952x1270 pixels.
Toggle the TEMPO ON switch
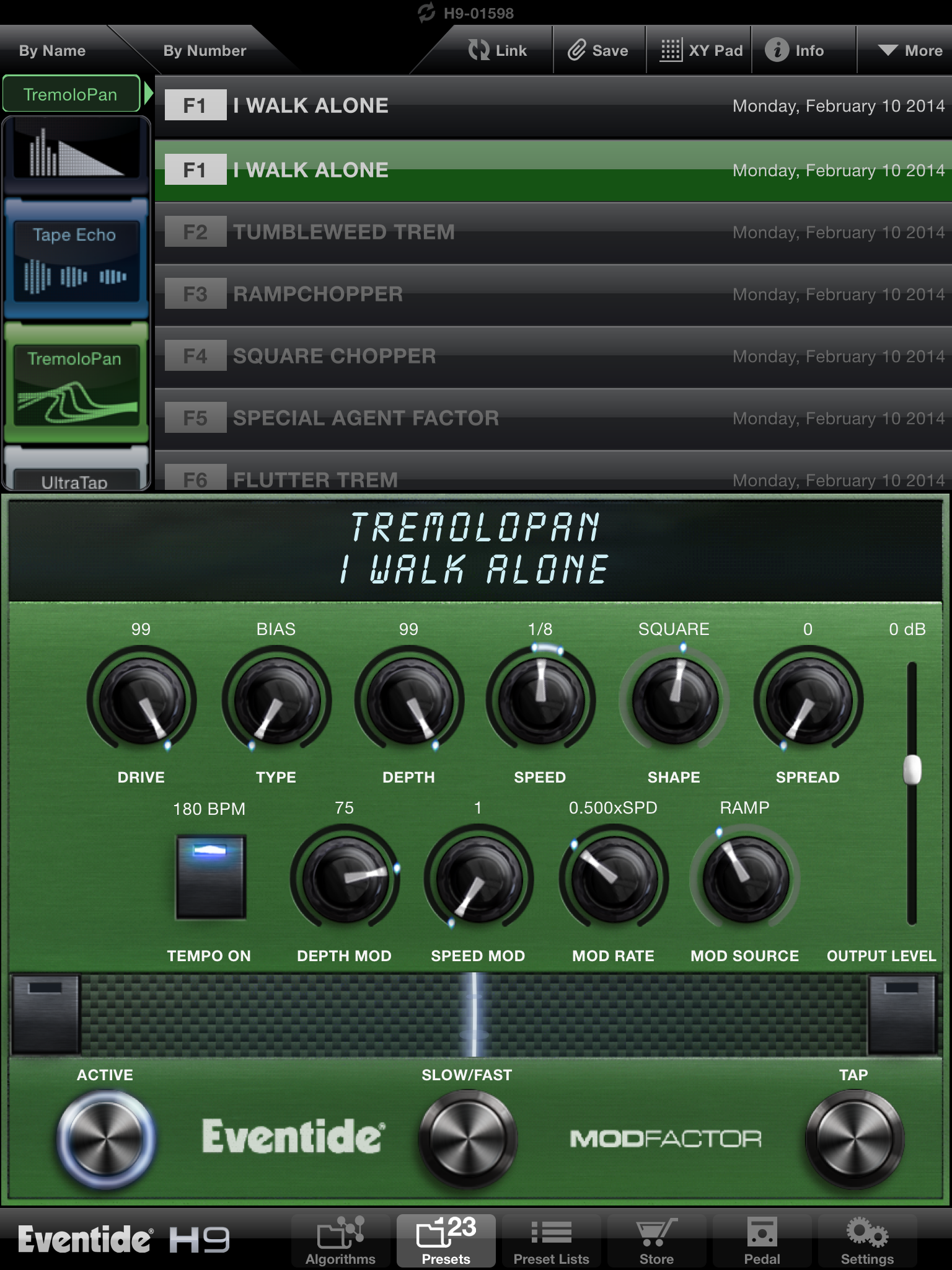point(211,877)
